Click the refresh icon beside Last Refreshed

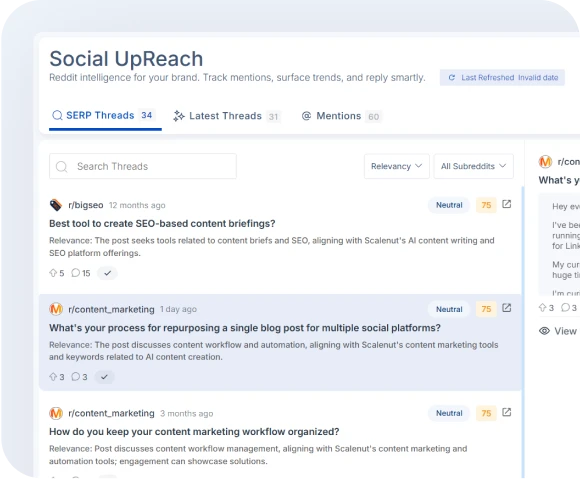(x=452, y=78)
